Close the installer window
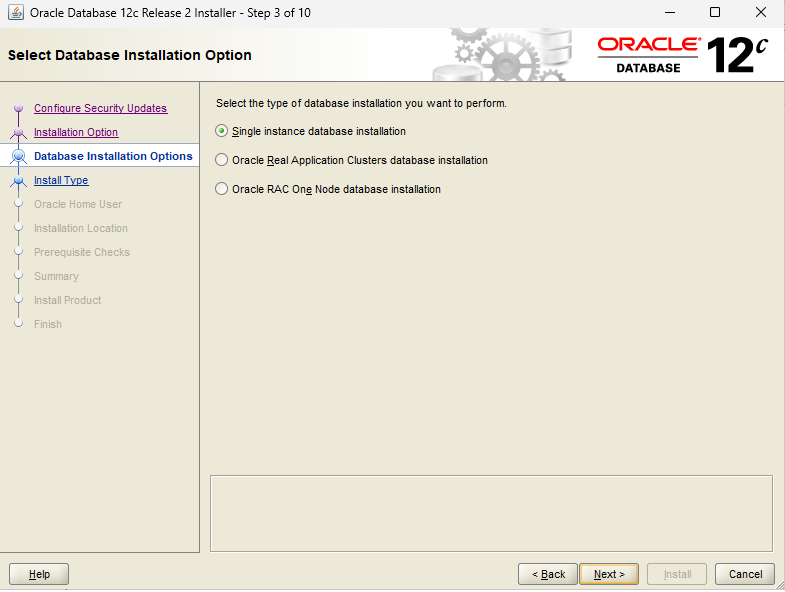The width and height of the screenshot is (785, 592). click(760, 13)
